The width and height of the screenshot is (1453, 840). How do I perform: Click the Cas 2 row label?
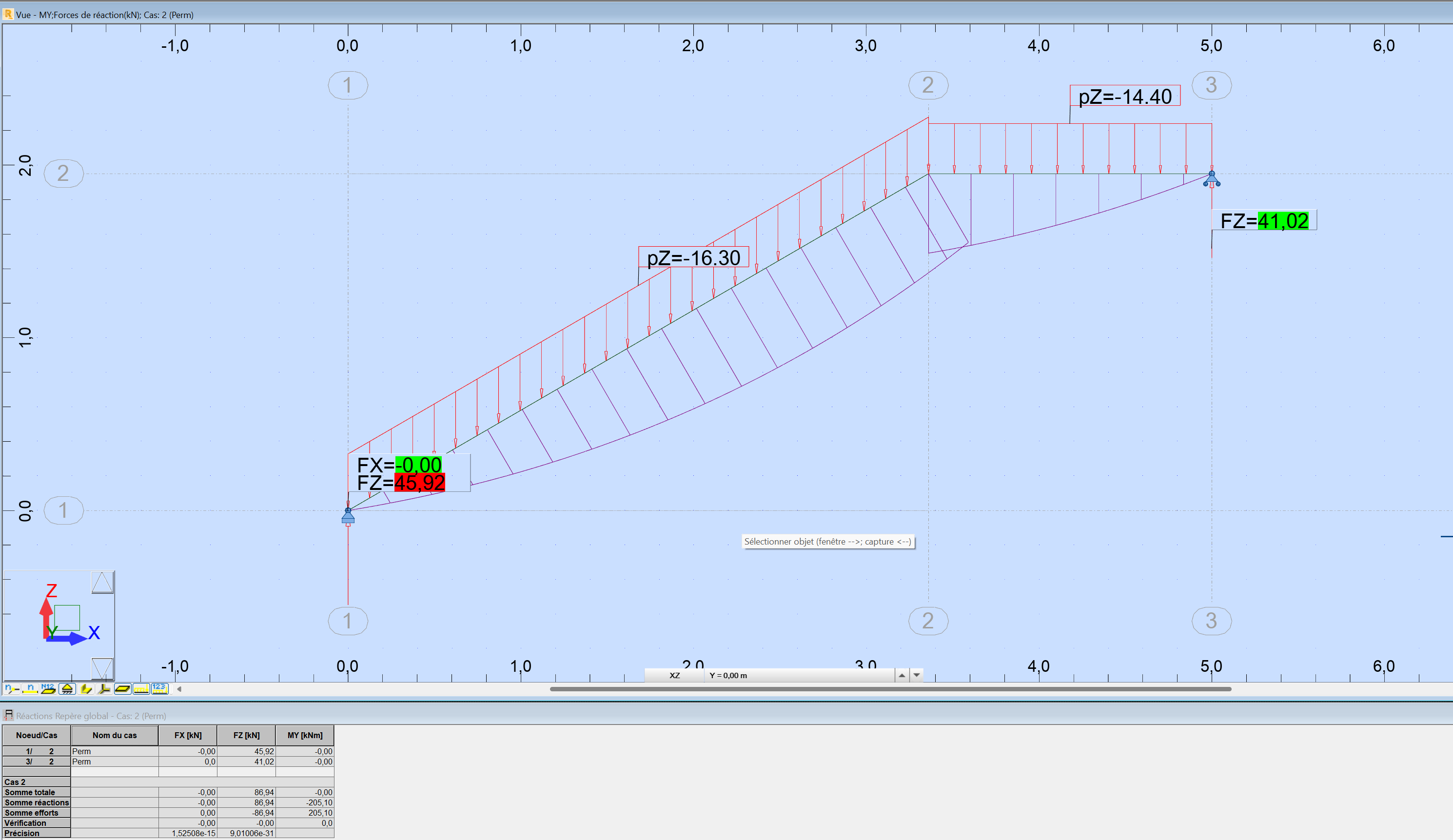pyautogui.click(x=36, y=782)
